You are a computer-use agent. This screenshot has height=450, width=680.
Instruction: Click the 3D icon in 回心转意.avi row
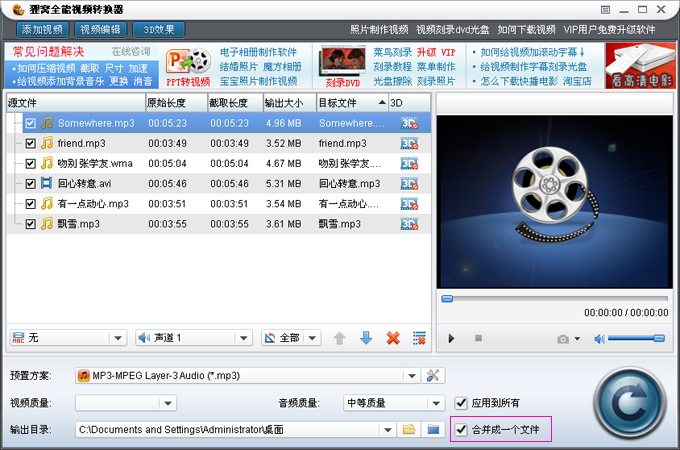[409, 184]
